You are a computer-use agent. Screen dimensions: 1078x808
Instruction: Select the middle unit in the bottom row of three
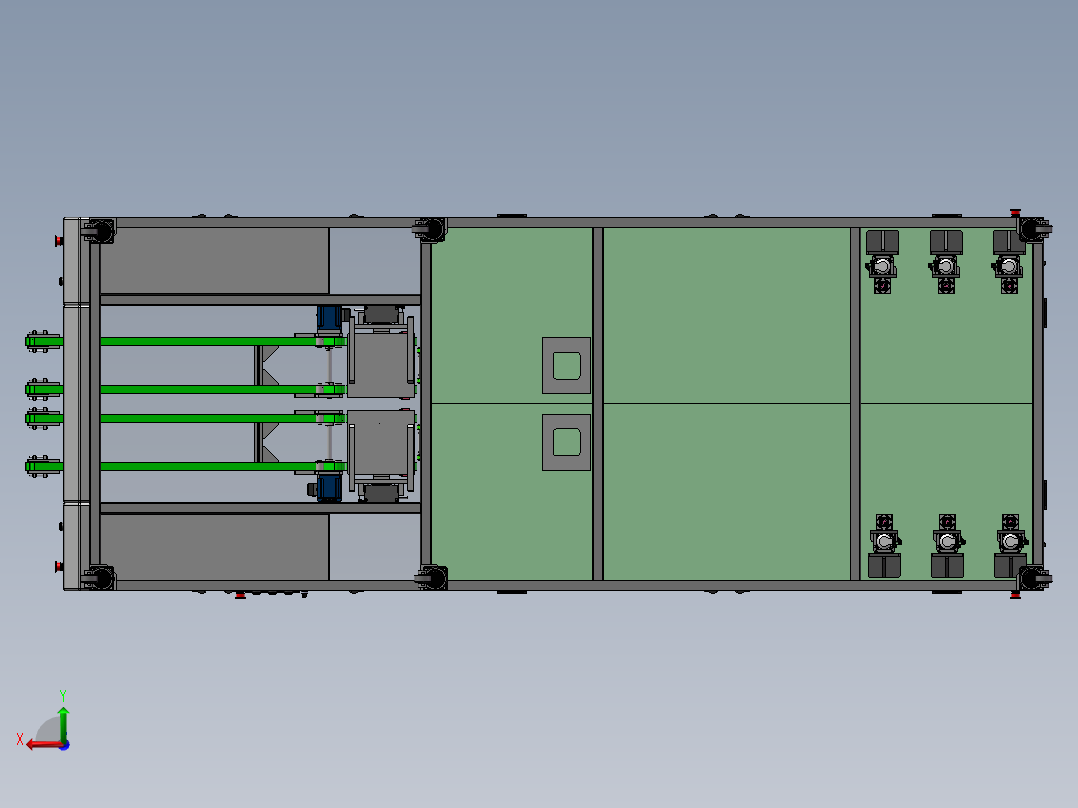click(947, 546)
